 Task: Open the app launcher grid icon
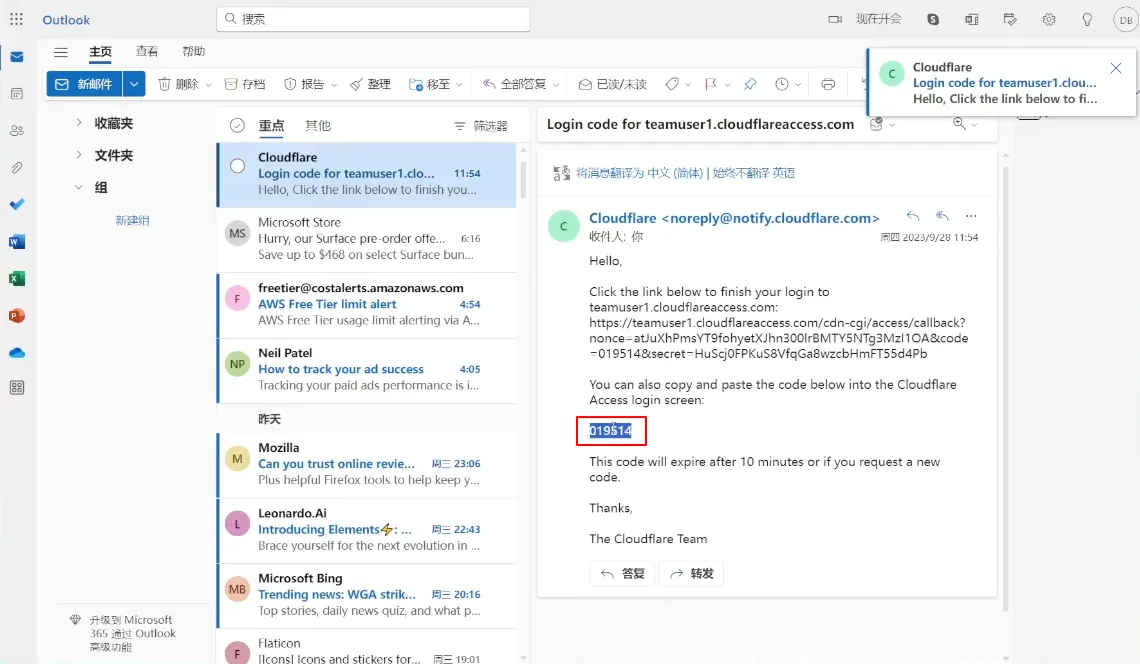pyautogui.click(x=17, y=20)
